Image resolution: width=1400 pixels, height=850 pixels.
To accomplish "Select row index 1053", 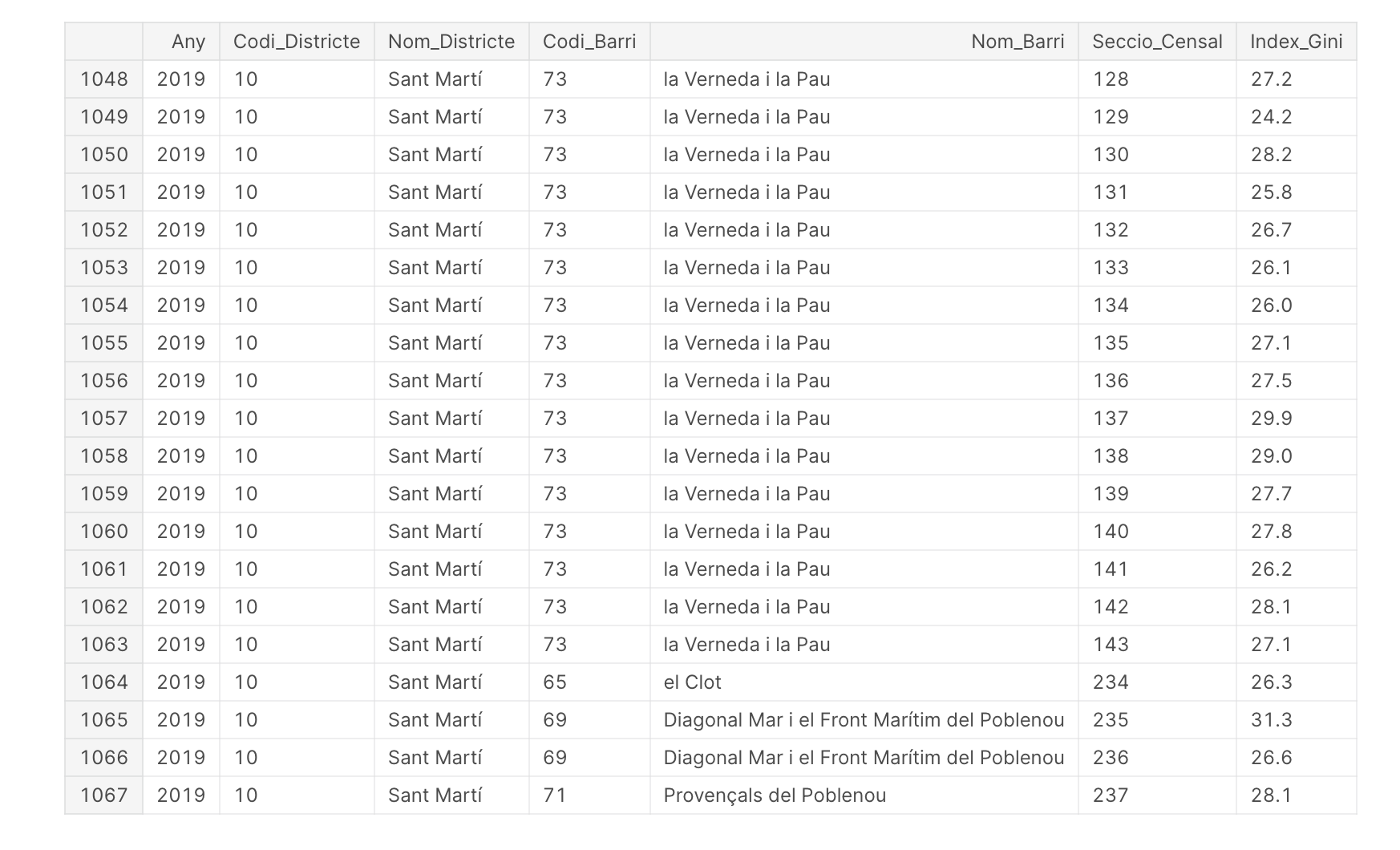I will [x=104, y=268].
